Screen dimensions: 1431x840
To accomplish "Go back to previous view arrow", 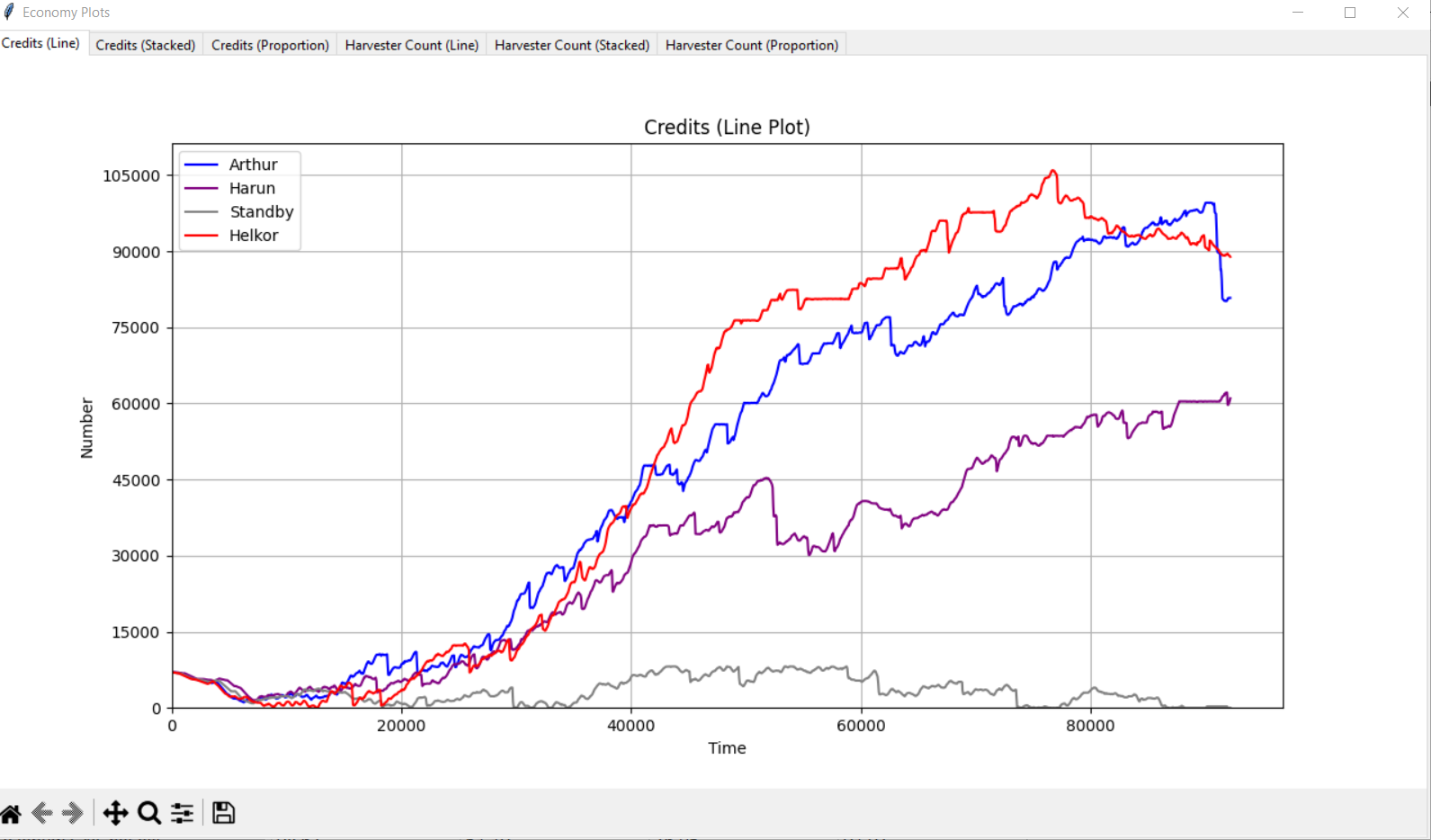I will point(42,814).
